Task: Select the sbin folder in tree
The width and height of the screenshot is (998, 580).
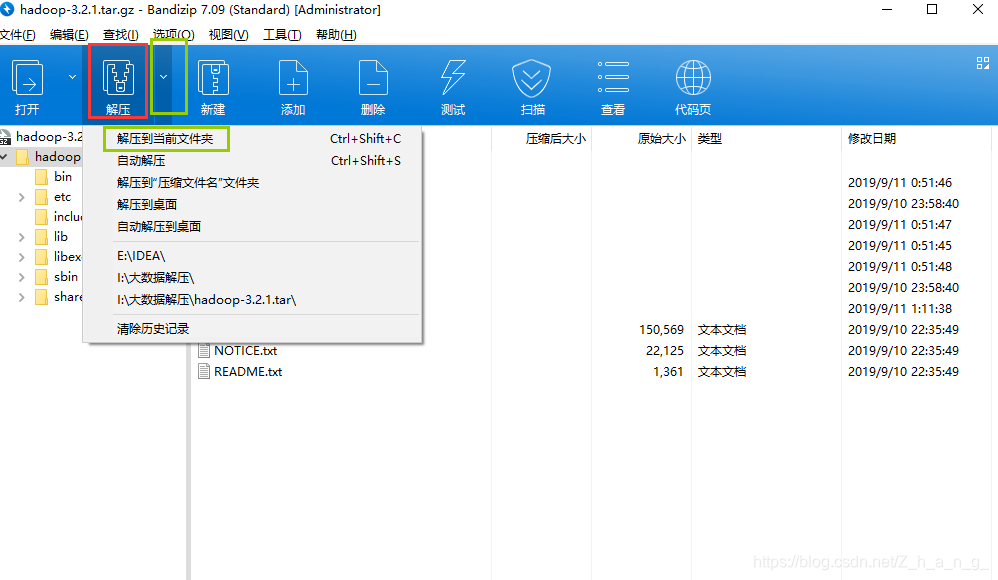Action: click(x=66, y=277)
